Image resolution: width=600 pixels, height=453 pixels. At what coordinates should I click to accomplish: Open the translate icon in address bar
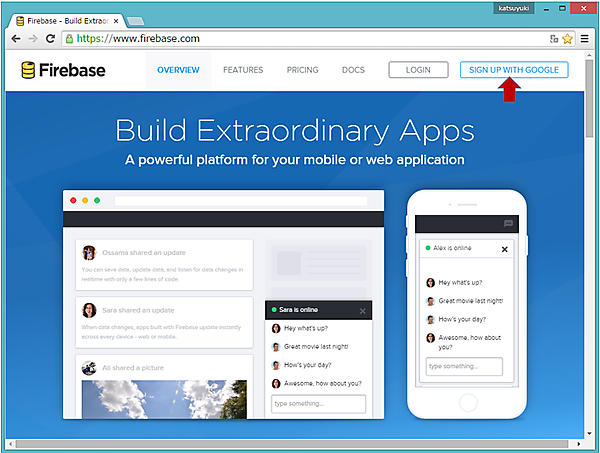point(554,39)
